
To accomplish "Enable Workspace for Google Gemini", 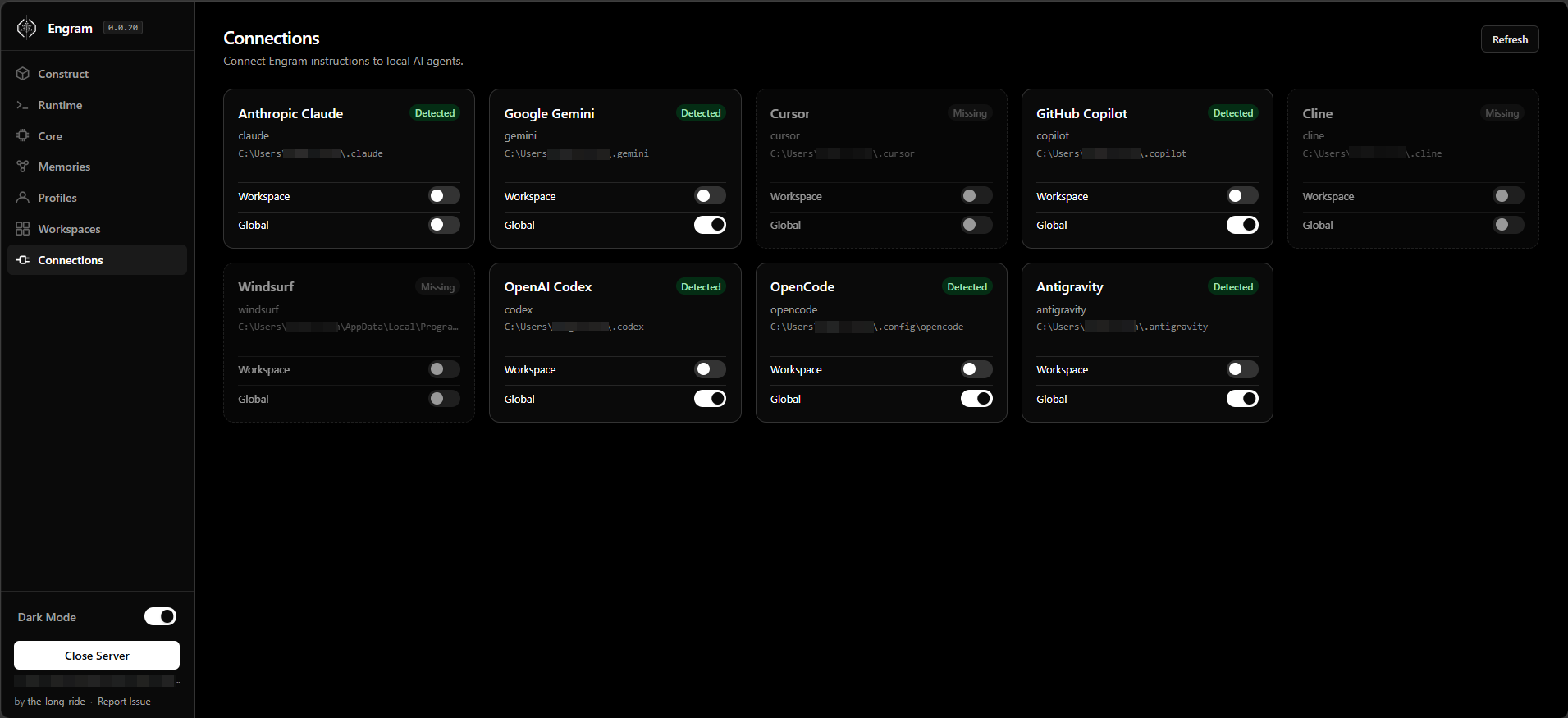I will pos(710,196).
